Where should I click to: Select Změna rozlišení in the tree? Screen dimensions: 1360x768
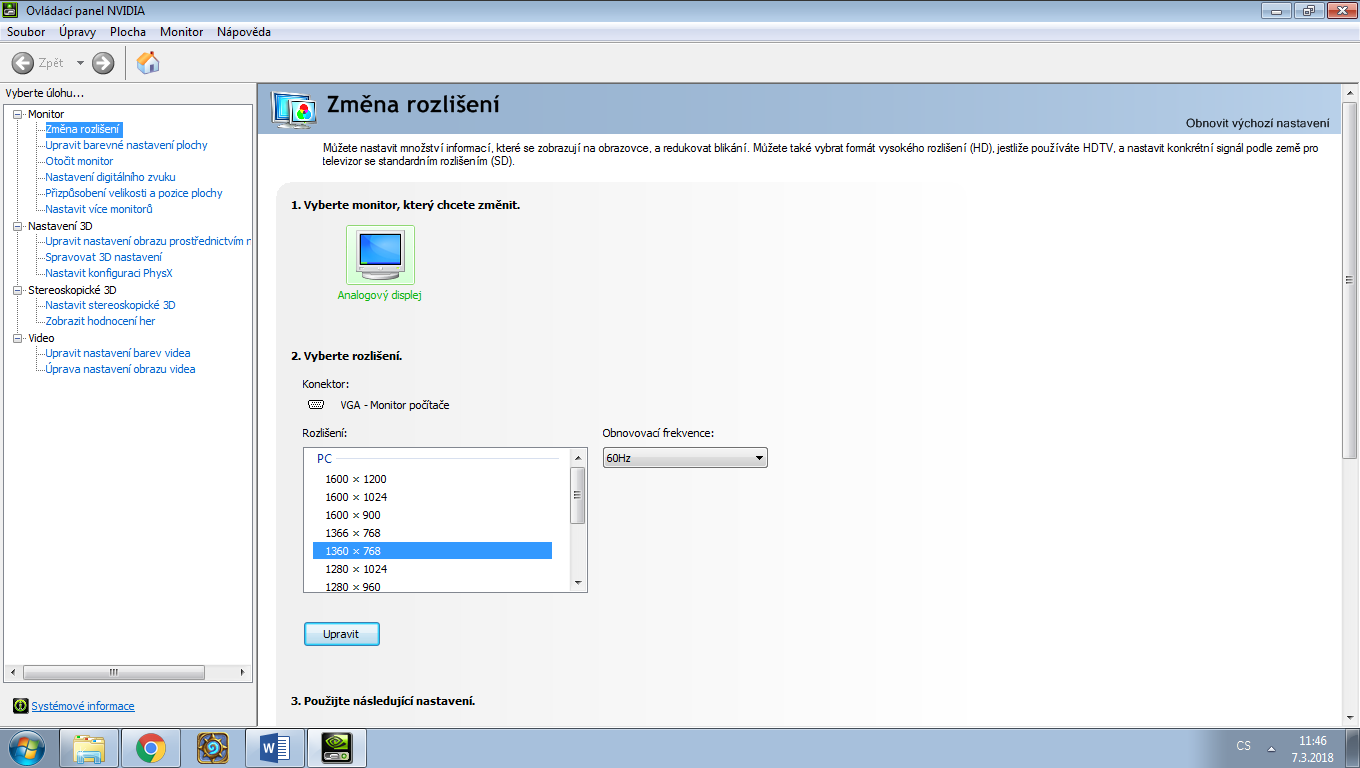click(83, 129)
